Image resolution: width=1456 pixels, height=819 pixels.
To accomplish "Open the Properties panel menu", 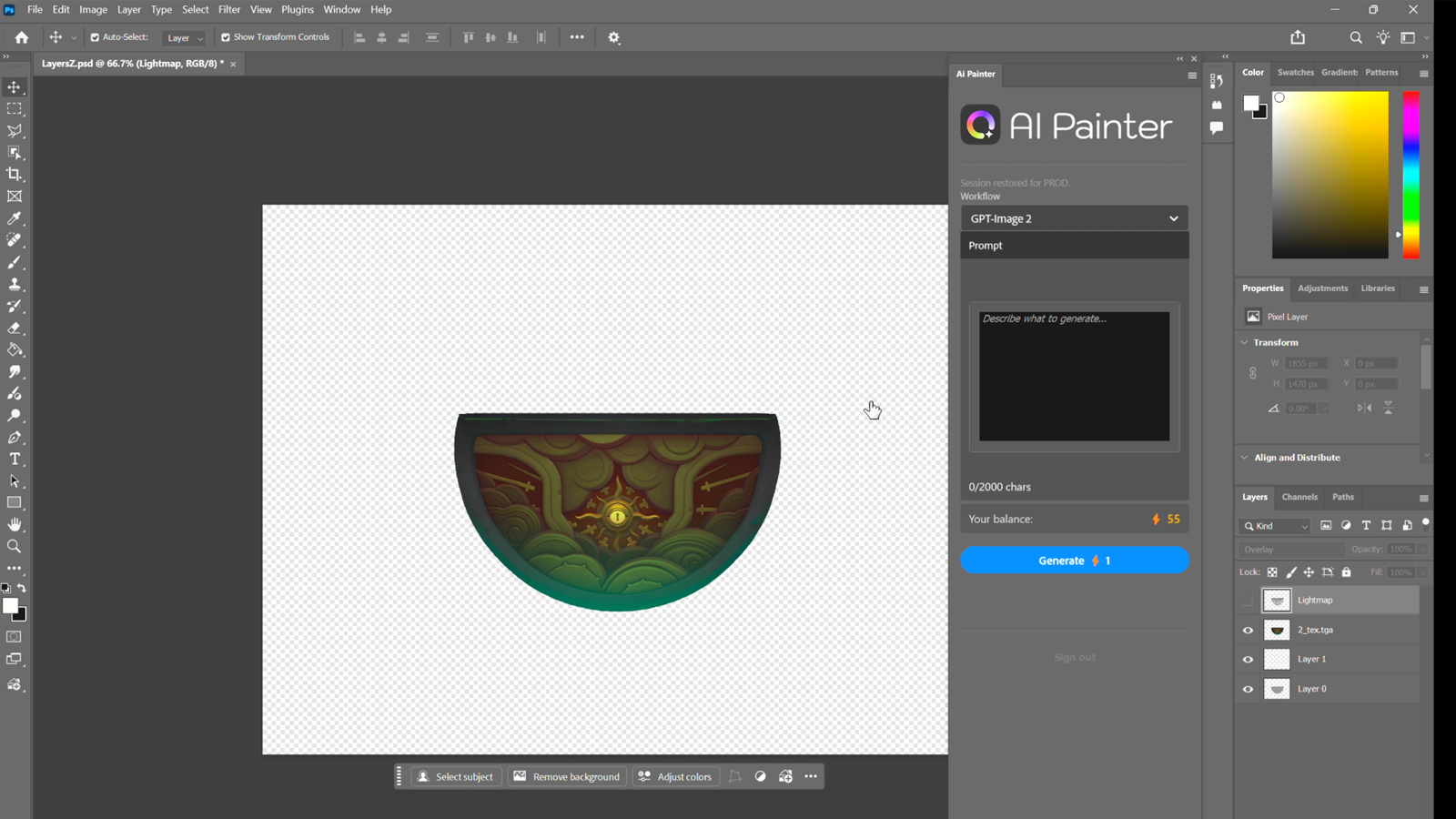I will (1423, 289).
